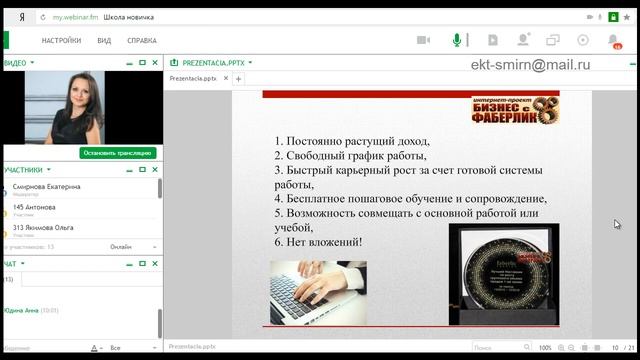
Task: Click the address bar microphone permission icon
Action: pyautogui.click(x=600, y=17)
